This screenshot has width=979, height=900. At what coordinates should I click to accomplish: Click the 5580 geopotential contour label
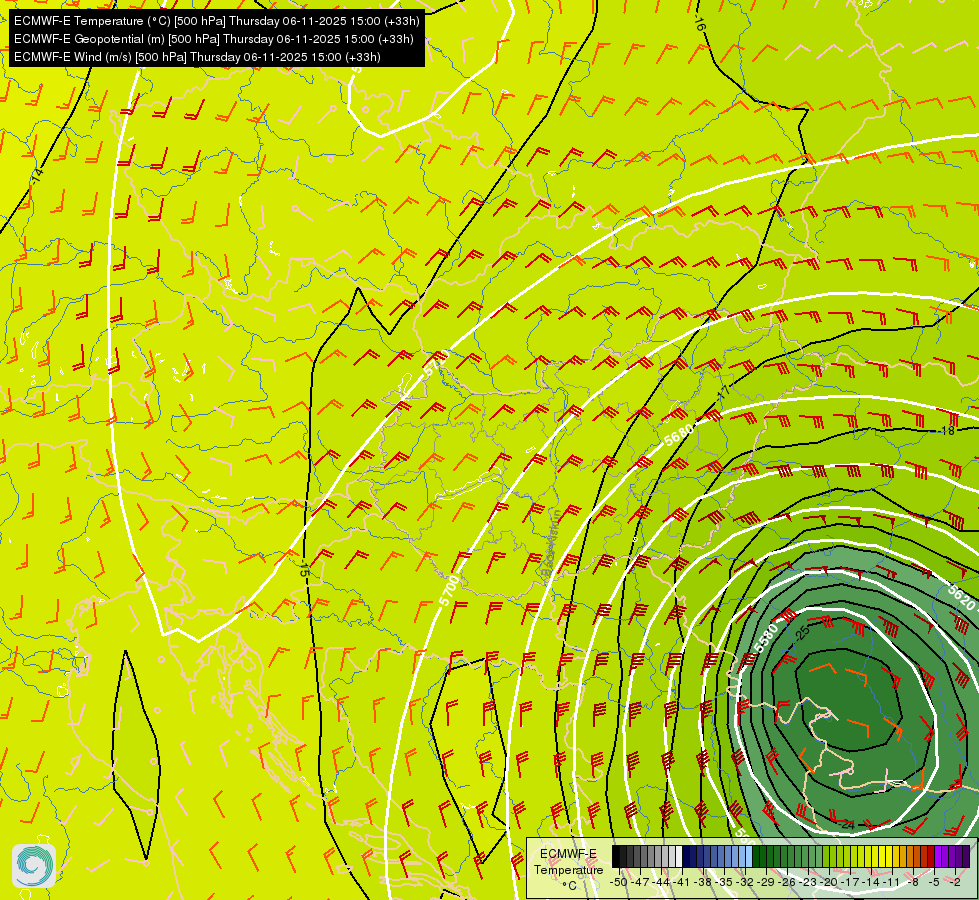point(766,638)
